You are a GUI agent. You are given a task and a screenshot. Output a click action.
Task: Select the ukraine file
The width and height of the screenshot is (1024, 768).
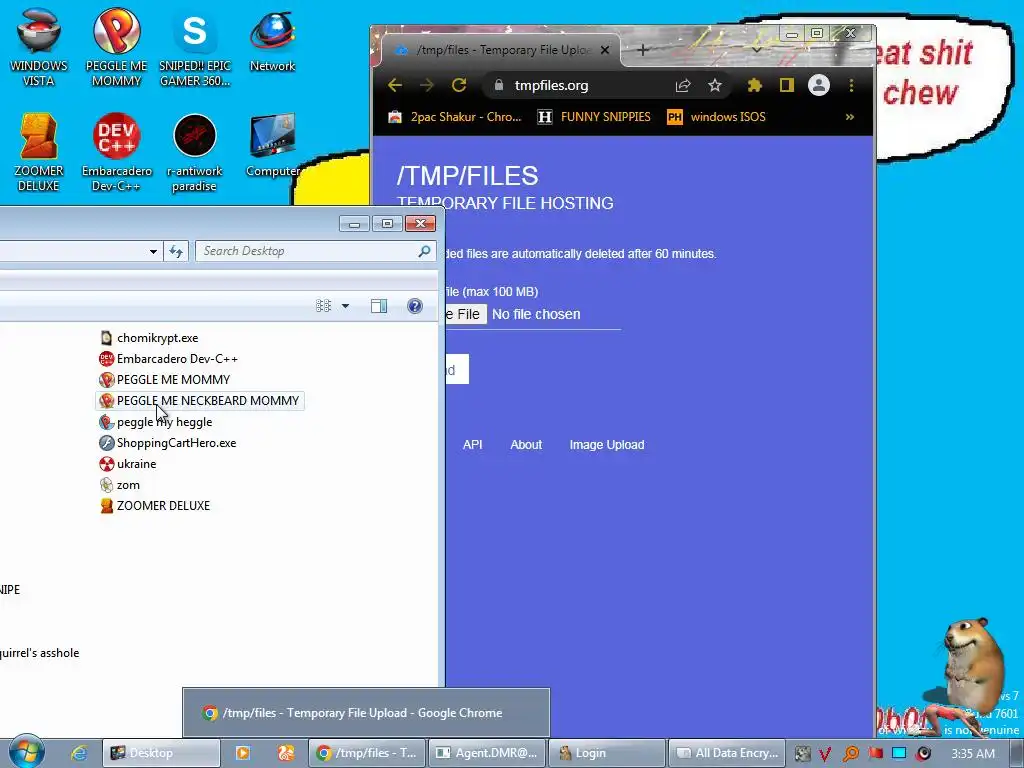[x=127, y=464]
